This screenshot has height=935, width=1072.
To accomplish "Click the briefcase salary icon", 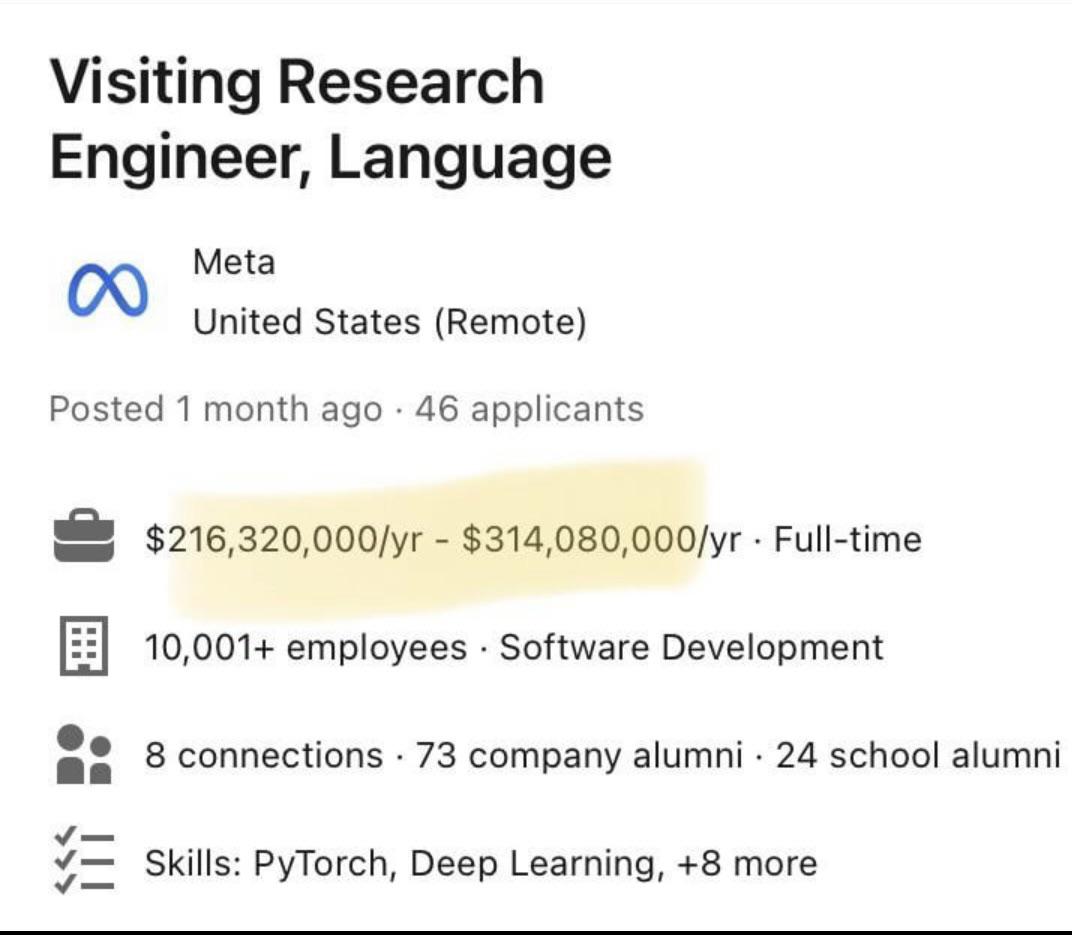I will point(83,540).
